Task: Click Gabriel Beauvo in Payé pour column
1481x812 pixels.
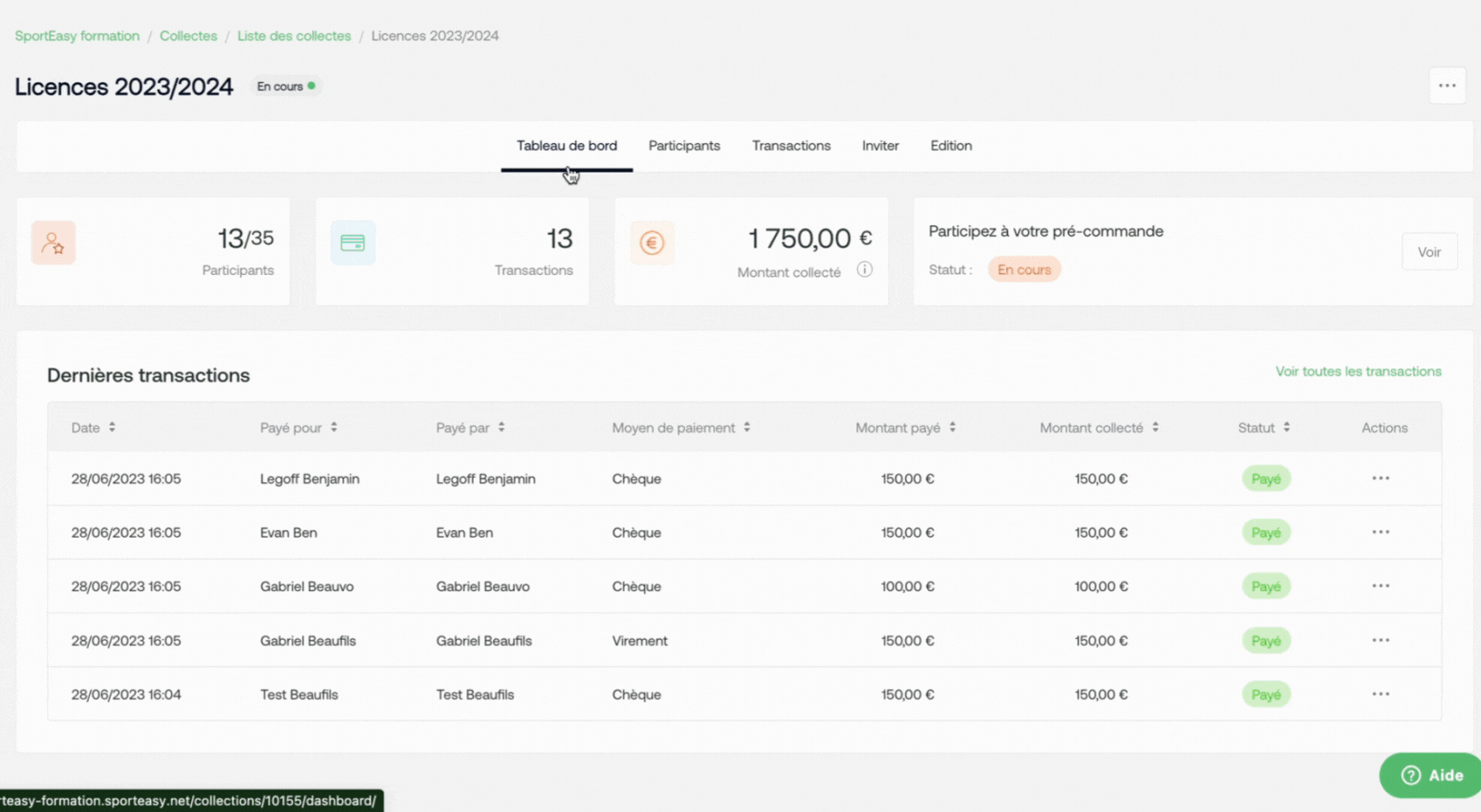Action: [307, 587]
